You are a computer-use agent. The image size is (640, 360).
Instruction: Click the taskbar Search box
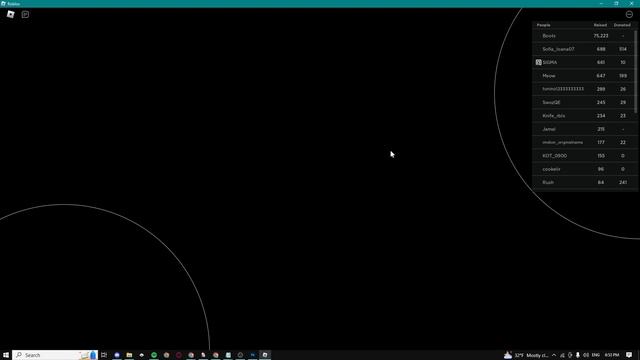55,355
